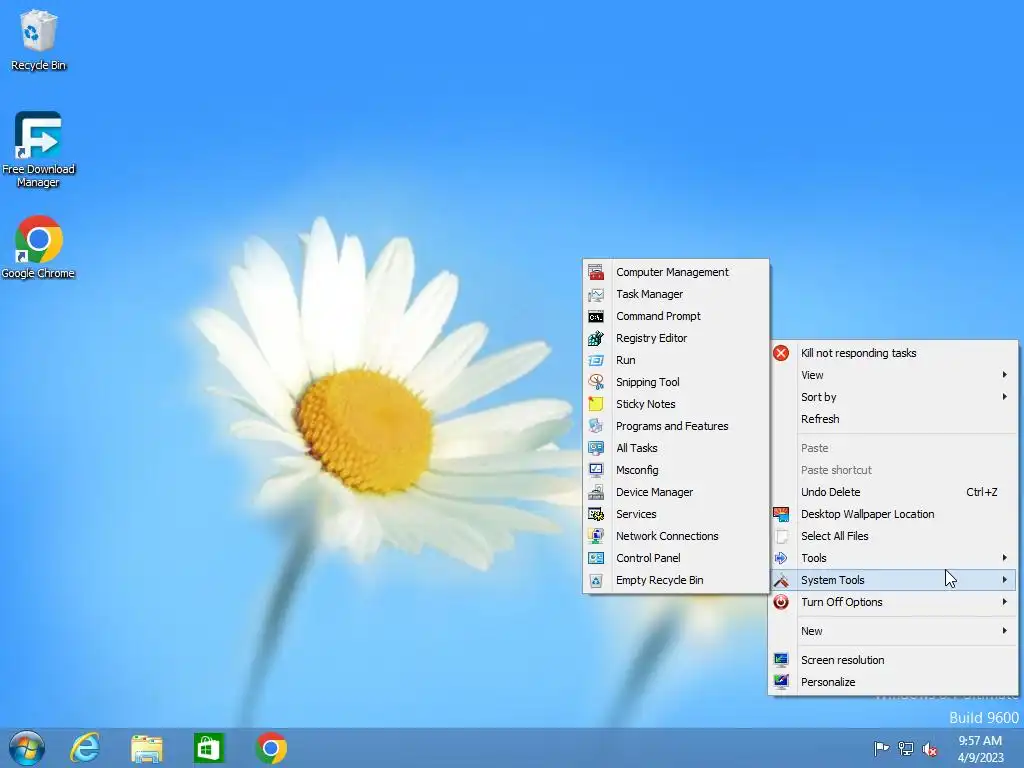Select the Google Chrome desktop shortcut
The width and height of the screenshot is (1024, 768).
tap(38, 247)
